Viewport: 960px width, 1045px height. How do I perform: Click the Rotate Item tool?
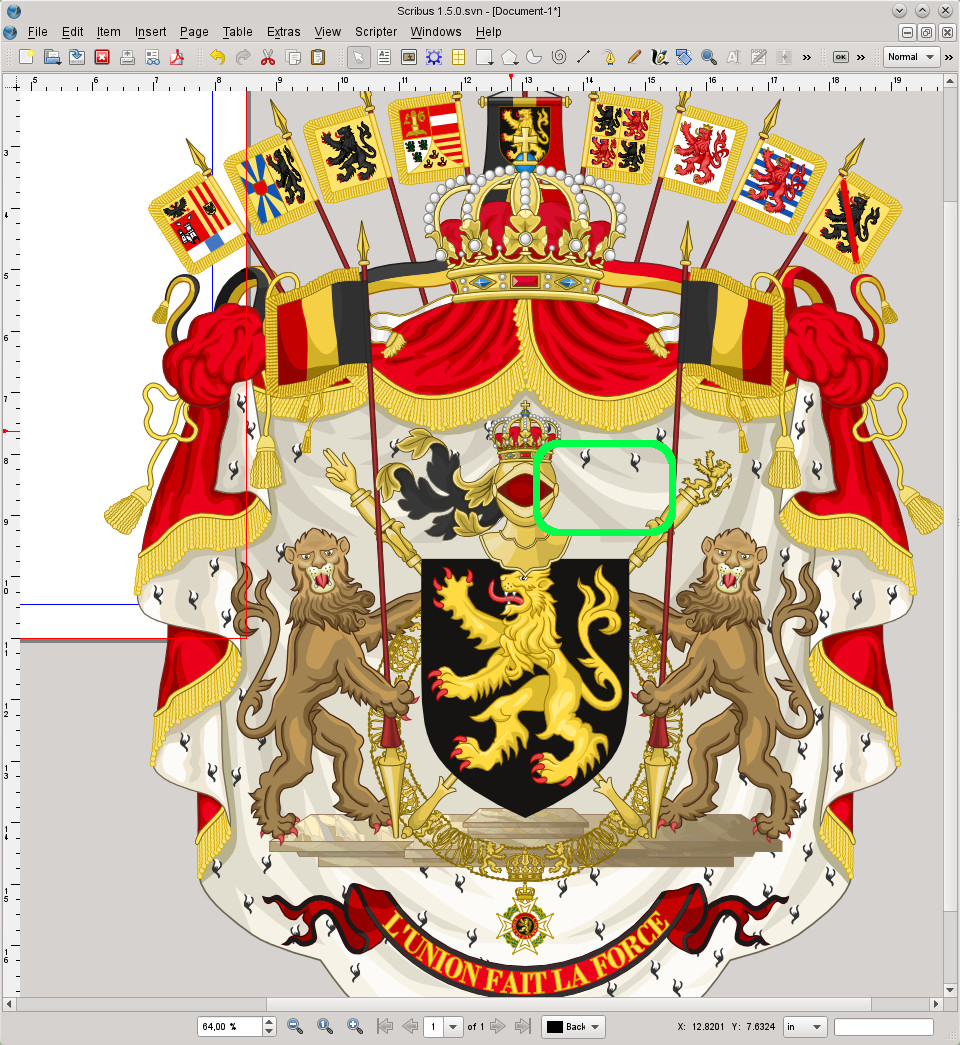coord(684,57)
